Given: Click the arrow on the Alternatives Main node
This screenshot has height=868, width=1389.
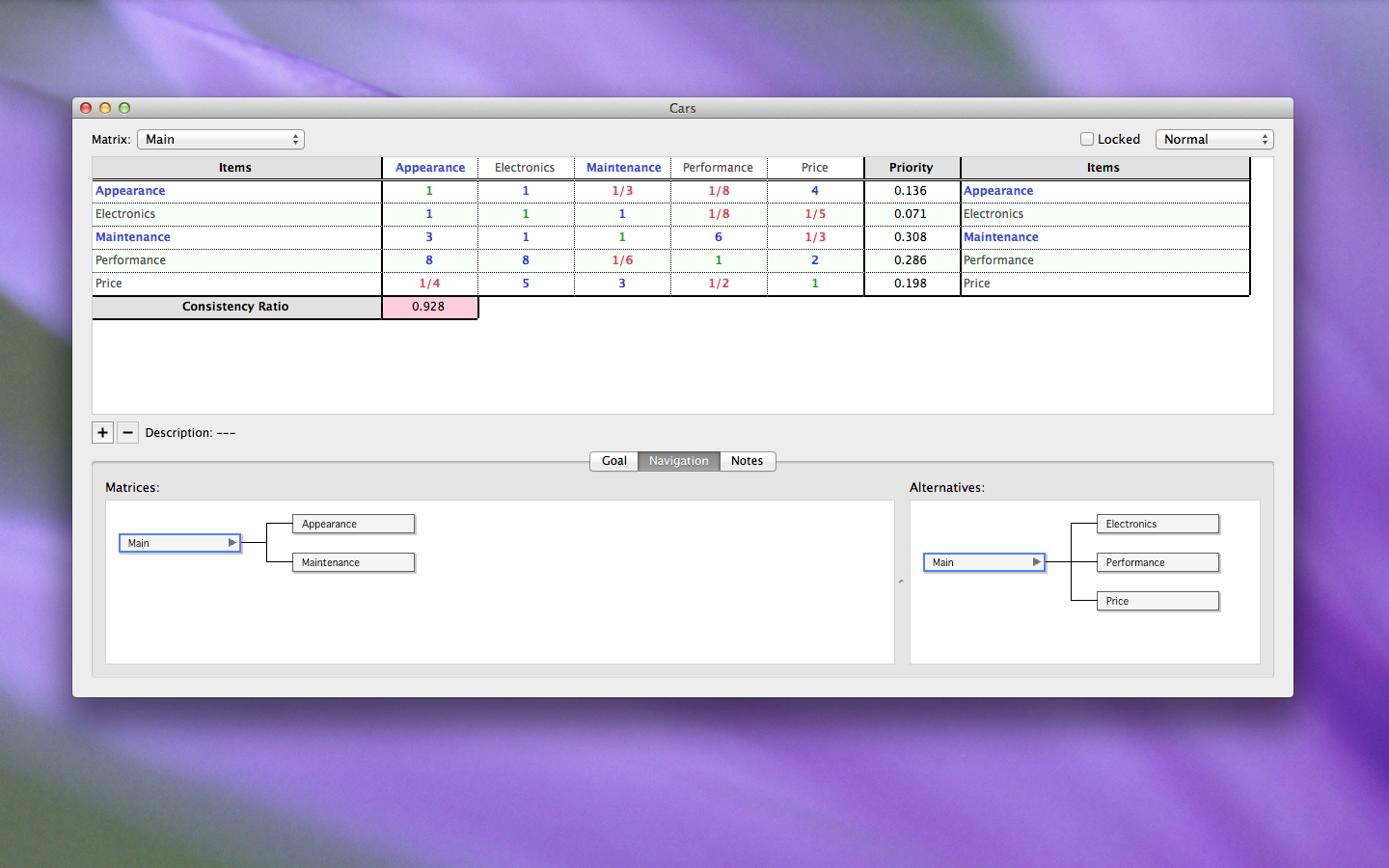Looking at the screenshot, I should 1036,562.
